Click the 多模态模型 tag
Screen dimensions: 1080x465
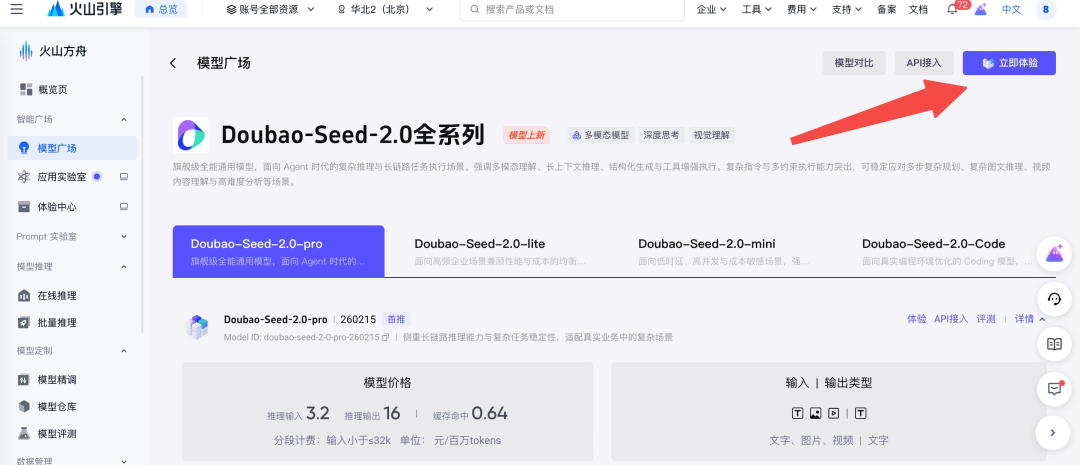[599, 135]
